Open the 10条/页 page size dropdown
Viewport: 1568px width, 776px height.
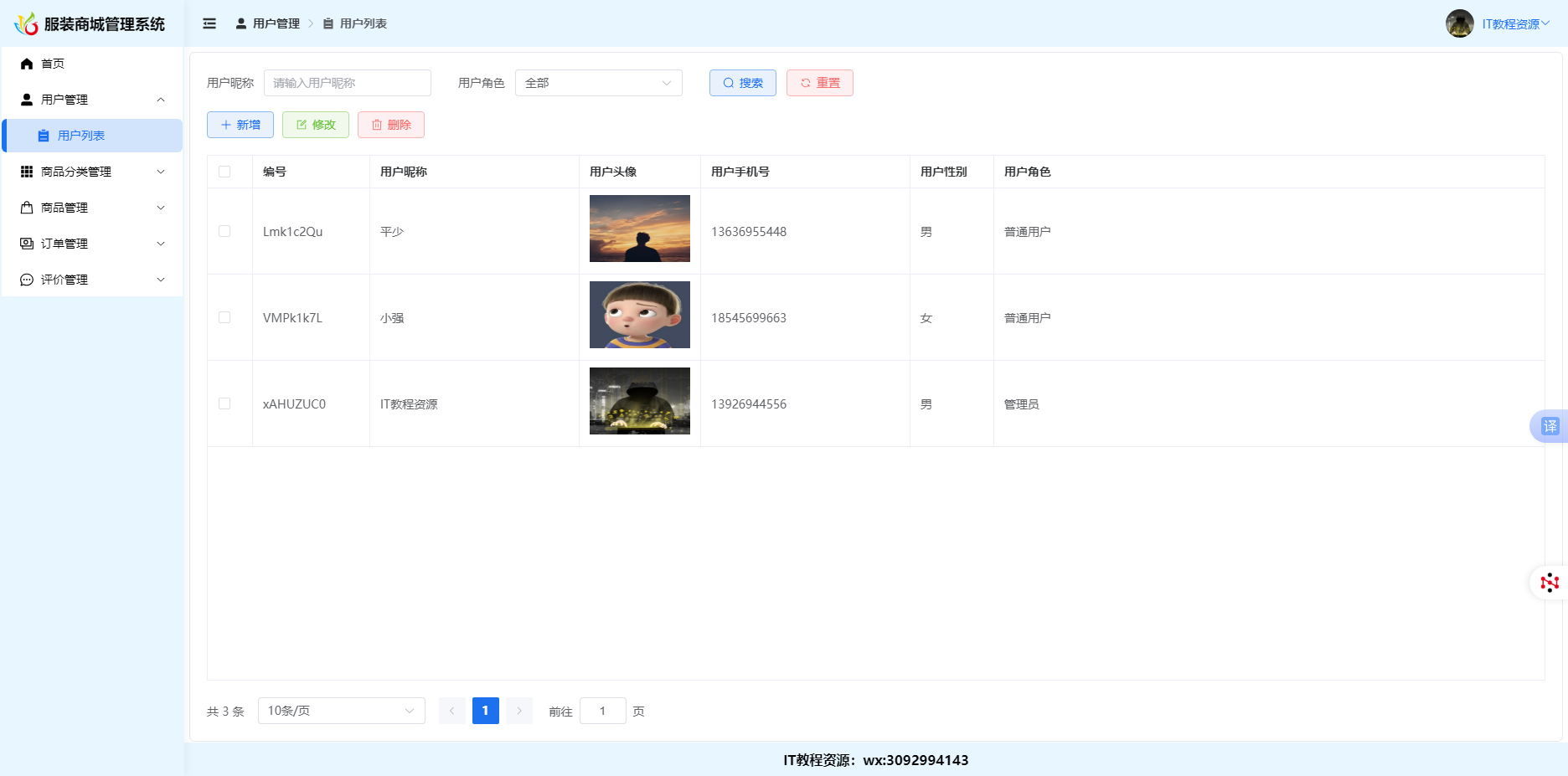342,711
